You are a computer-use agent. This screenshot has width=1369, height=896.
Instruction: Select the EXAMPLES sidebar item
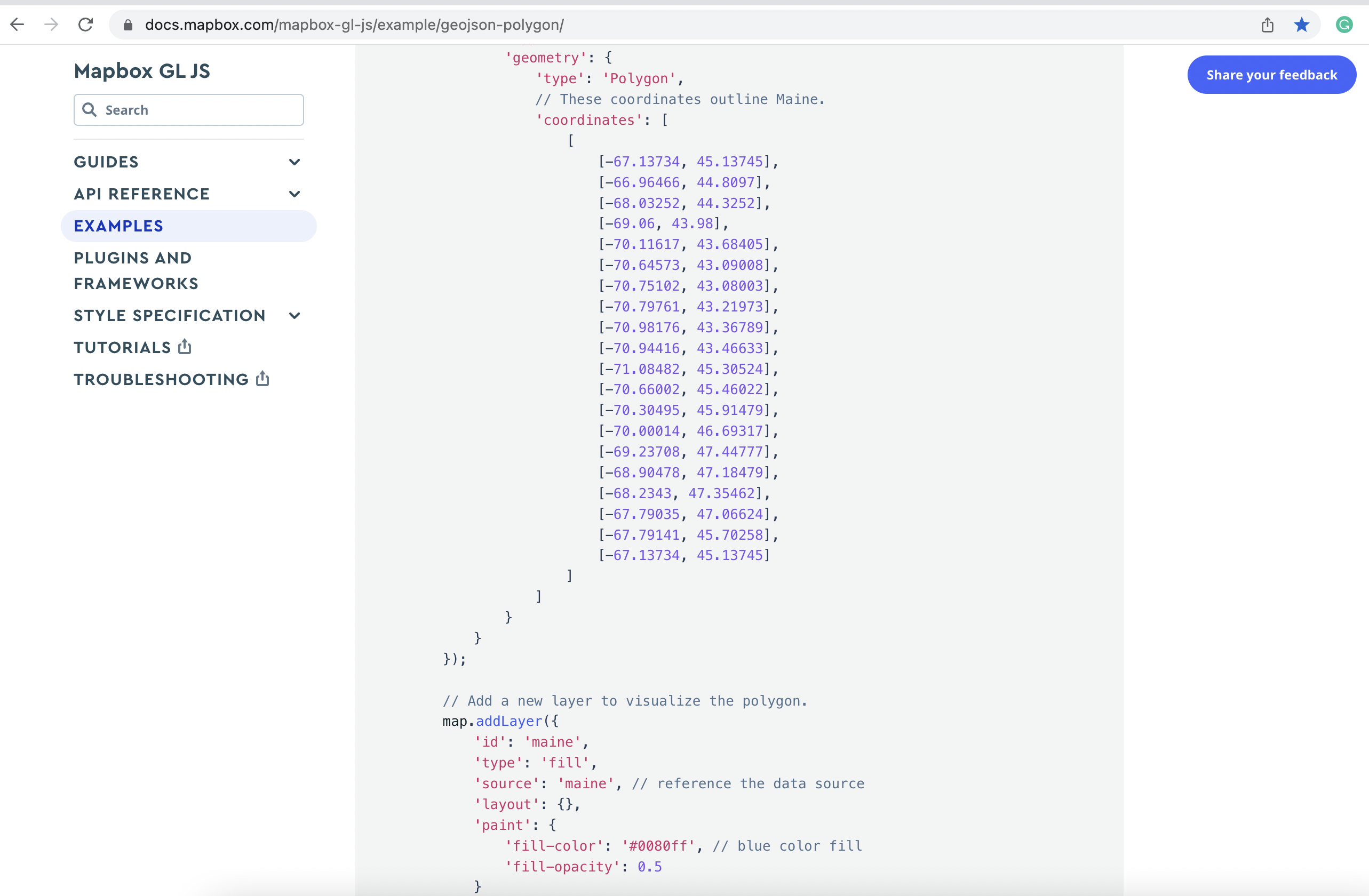tap(118, 226)
